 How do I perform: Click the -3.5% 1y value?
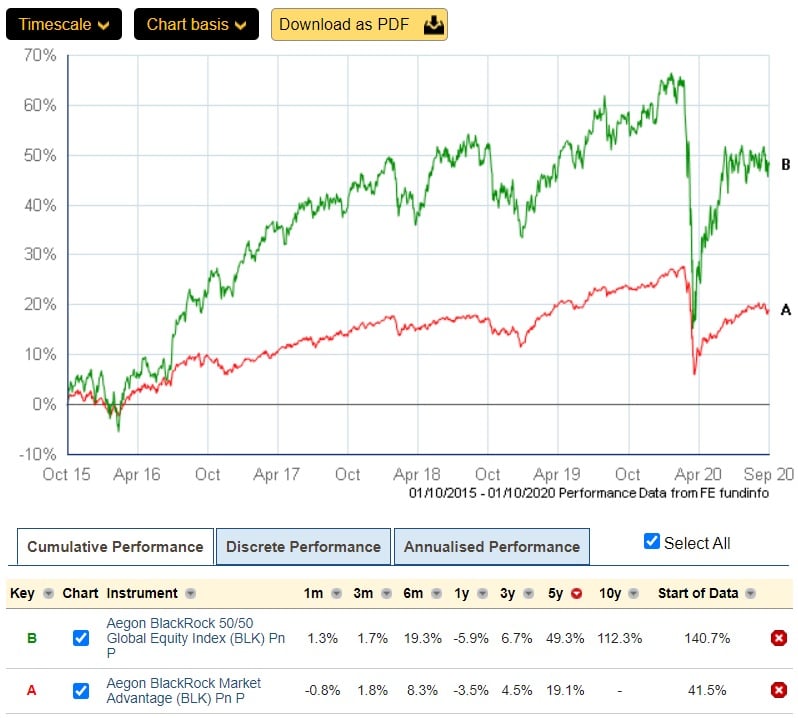[471, 691]
